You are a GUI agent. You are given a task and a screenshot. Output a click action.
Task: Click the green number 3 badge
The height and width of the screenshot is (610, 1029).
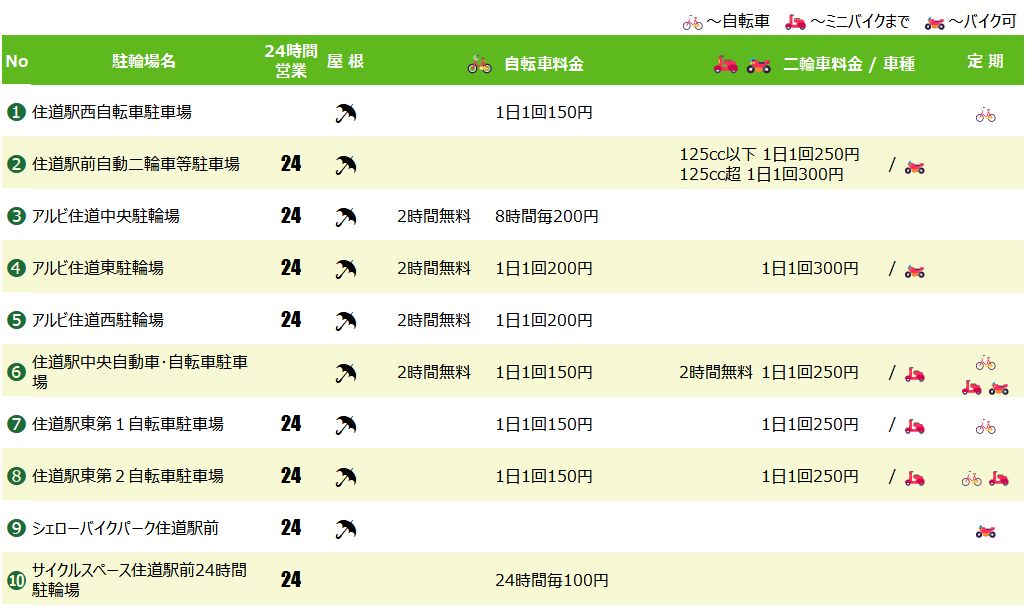click(16, 216)
